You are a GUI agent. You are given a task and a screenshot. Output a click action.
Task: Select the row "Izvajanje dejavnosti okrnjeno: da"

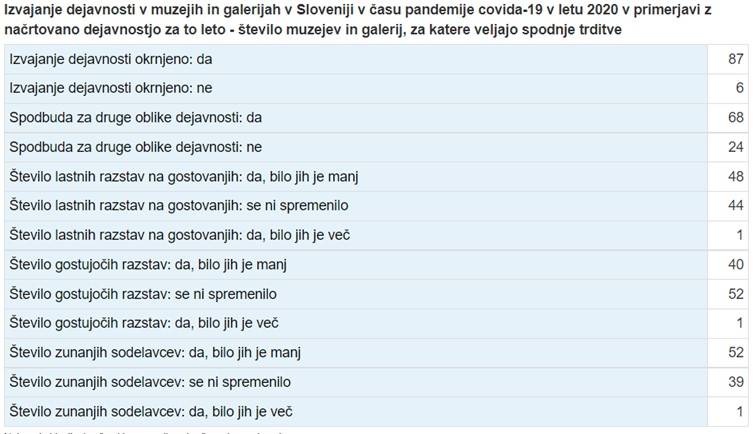[111, 59]
